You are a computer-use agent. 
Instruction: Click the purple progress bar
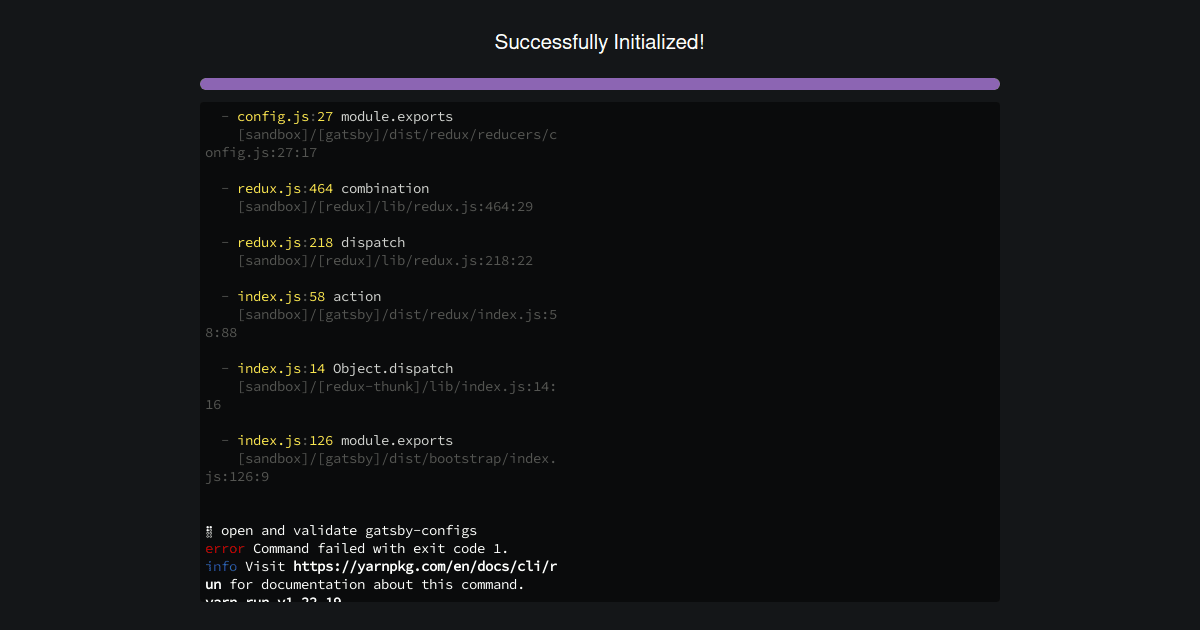(x=600, y=84)
